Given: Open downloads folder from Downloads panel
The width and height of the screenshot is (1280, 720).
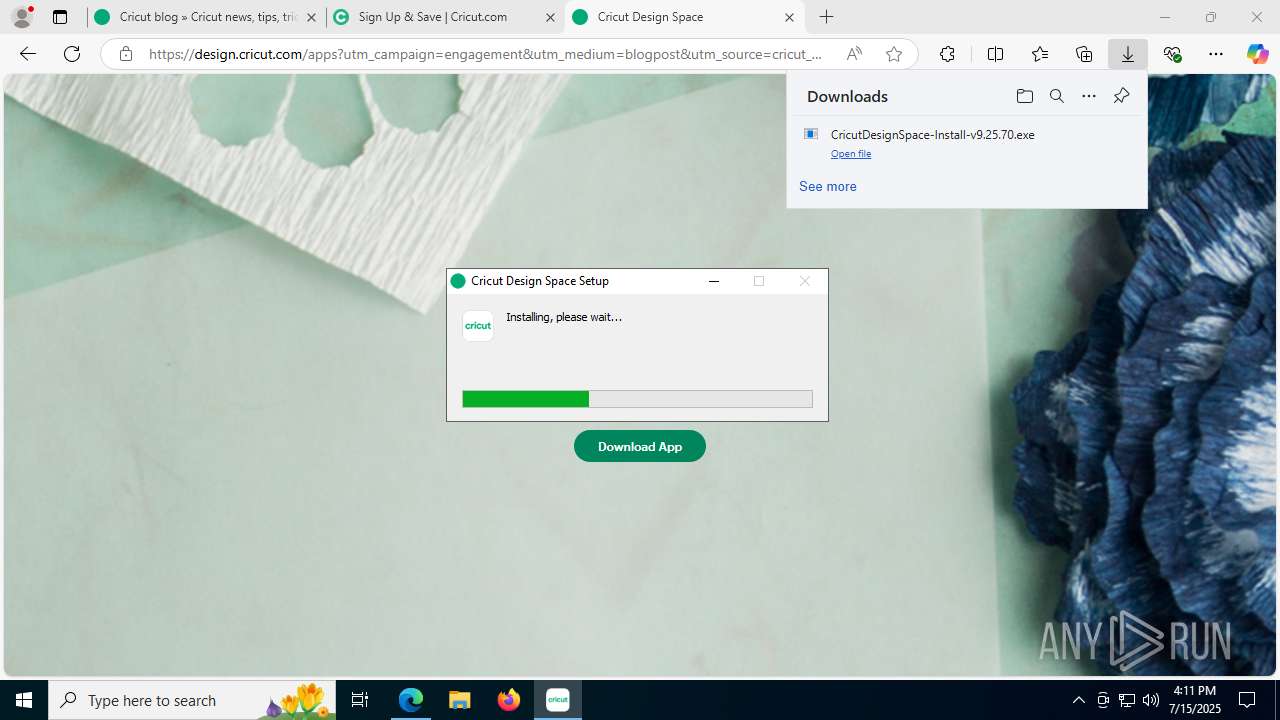Looking at the screenshot, I should (x=1024, y=96).
